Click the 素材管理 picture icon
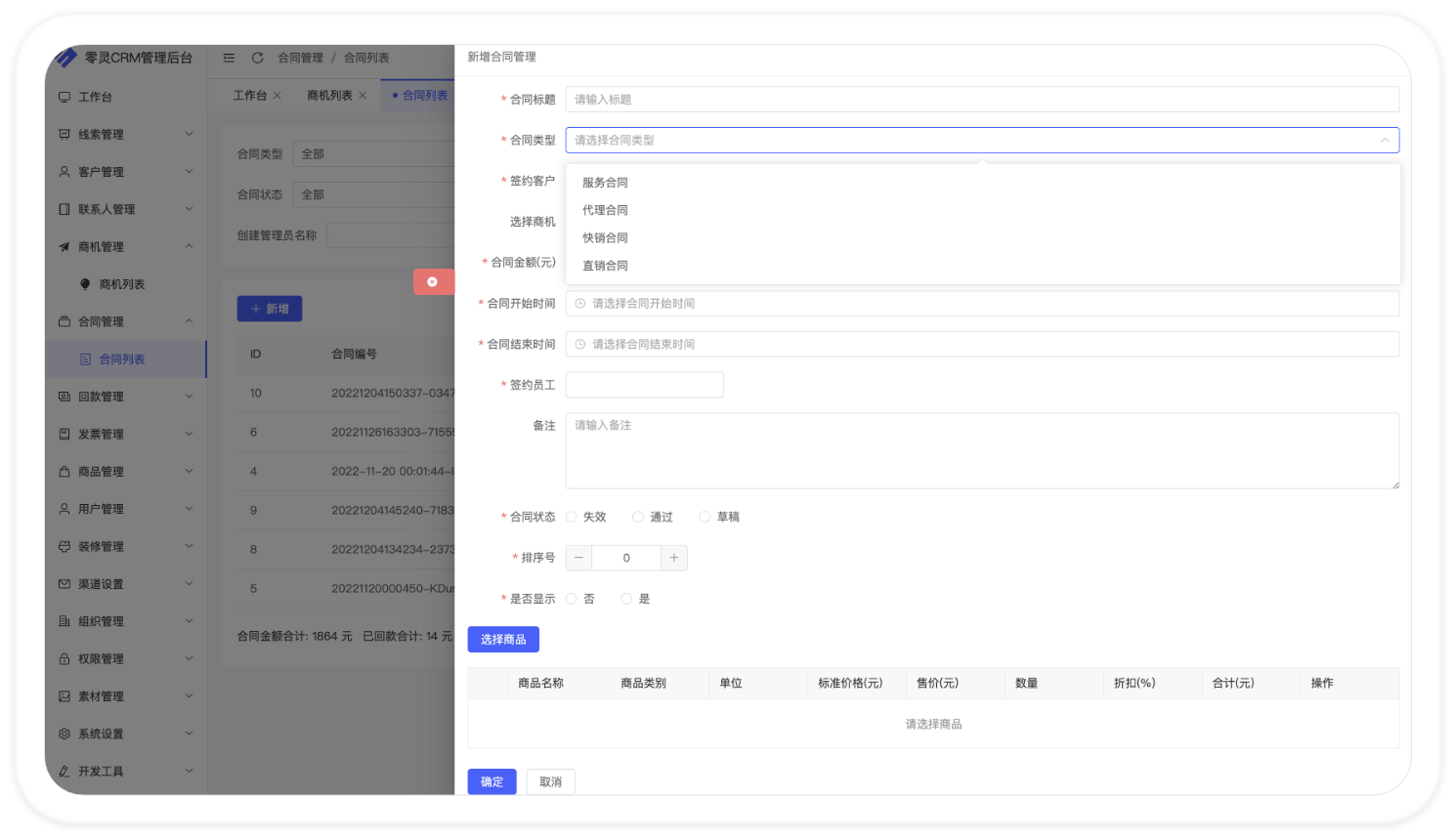Viewport: 1456px width, 840px height. 64,696
